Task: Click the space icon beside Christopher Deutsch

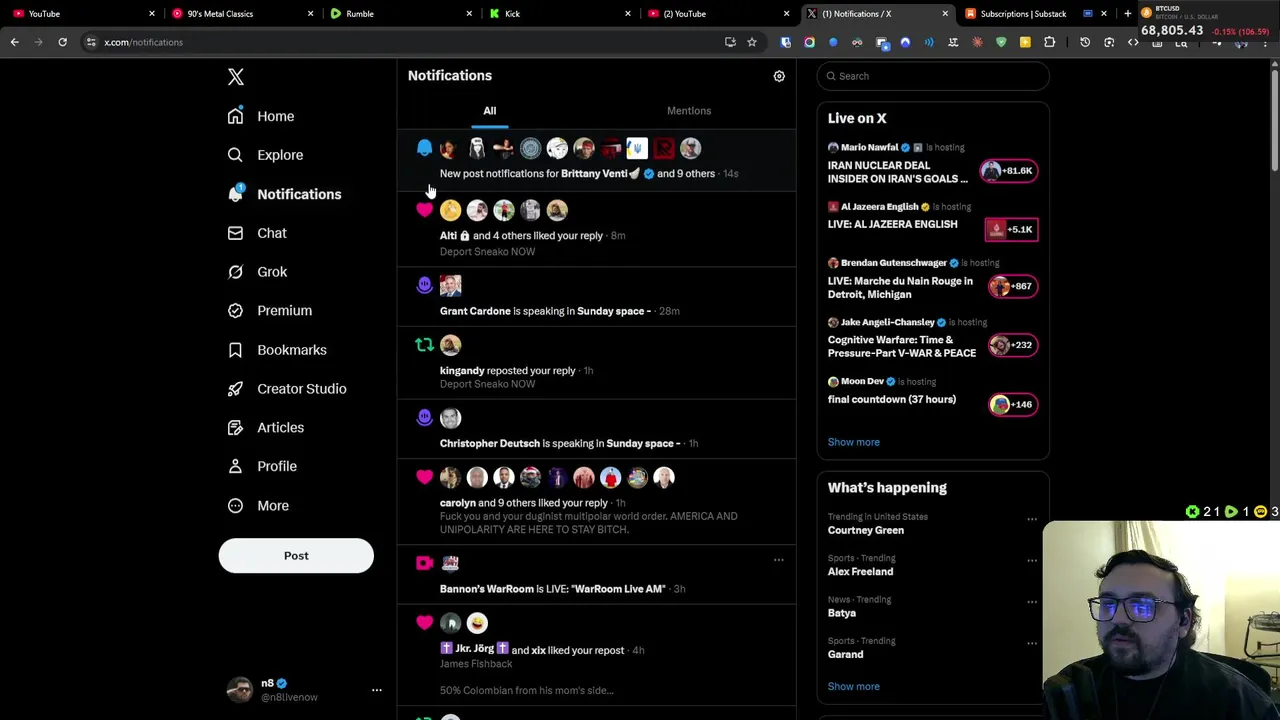Action: (x=424, y=418)
